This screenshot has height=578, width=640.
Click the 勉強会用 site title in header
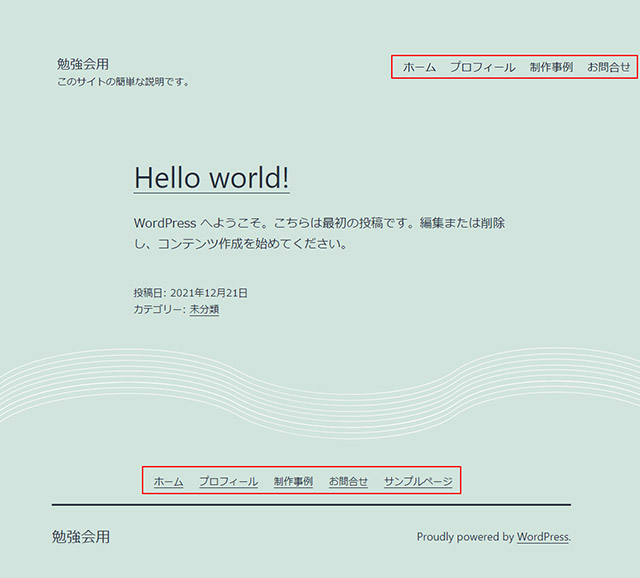[x=83, y=64]
